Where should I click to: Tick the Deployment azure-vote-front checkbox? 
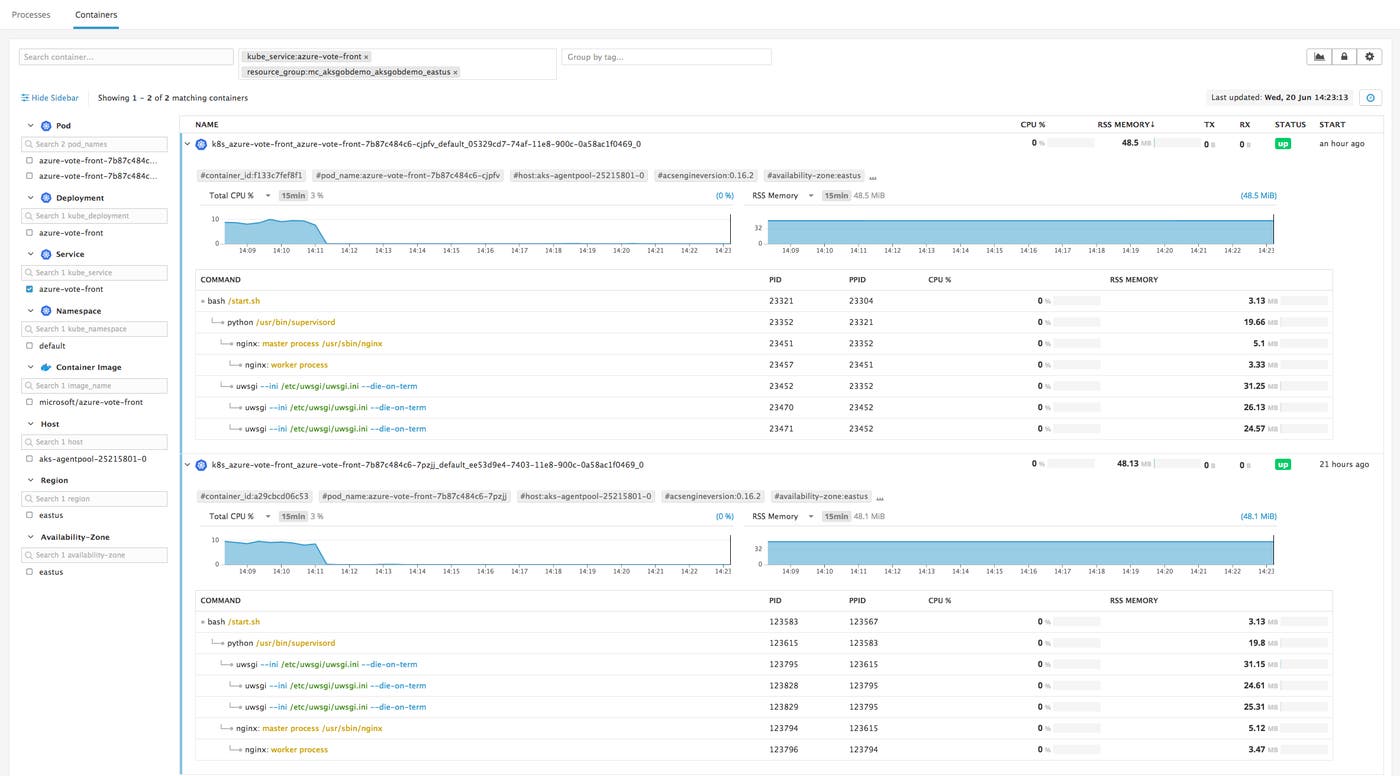(x=29, y=233)
